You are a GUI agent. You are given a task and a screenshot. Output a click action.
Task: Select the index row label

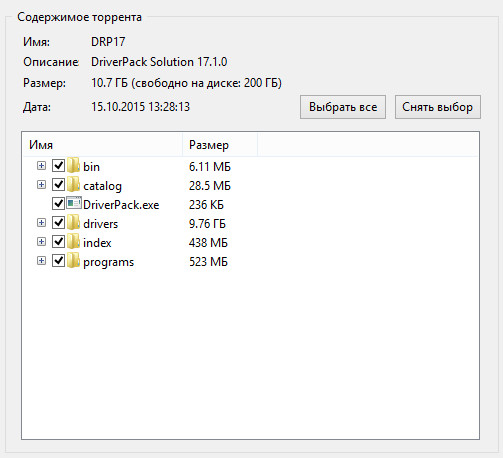97,243
